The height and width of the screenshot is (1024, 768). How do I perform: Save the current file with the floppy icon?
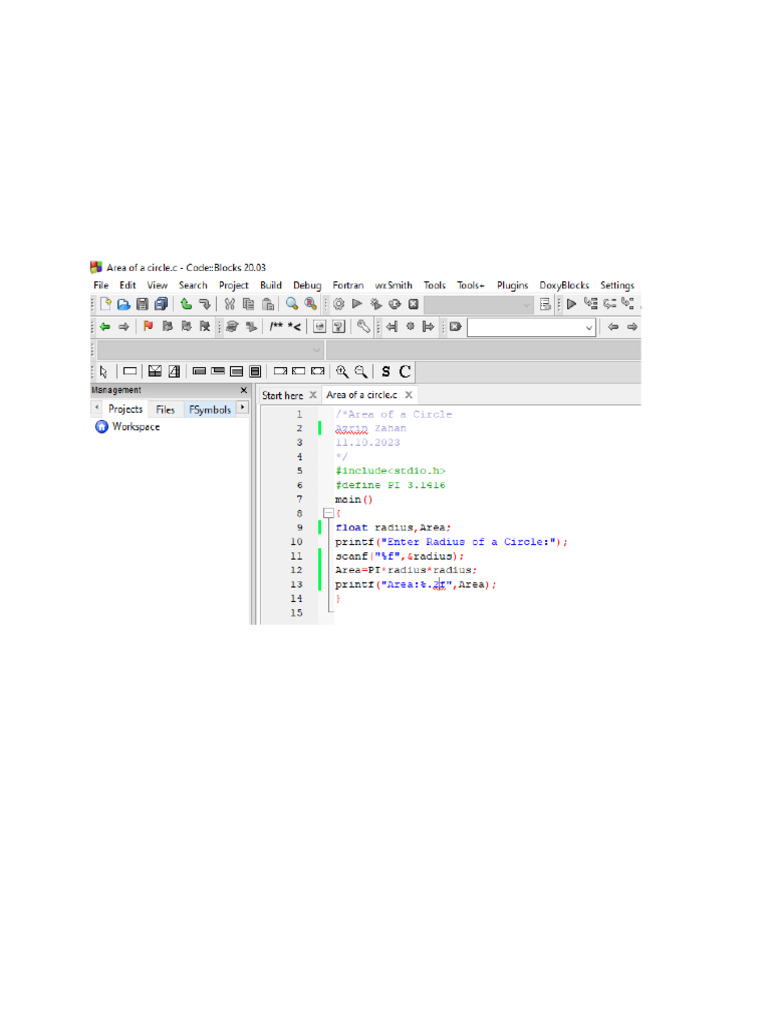tap(142, 304)
